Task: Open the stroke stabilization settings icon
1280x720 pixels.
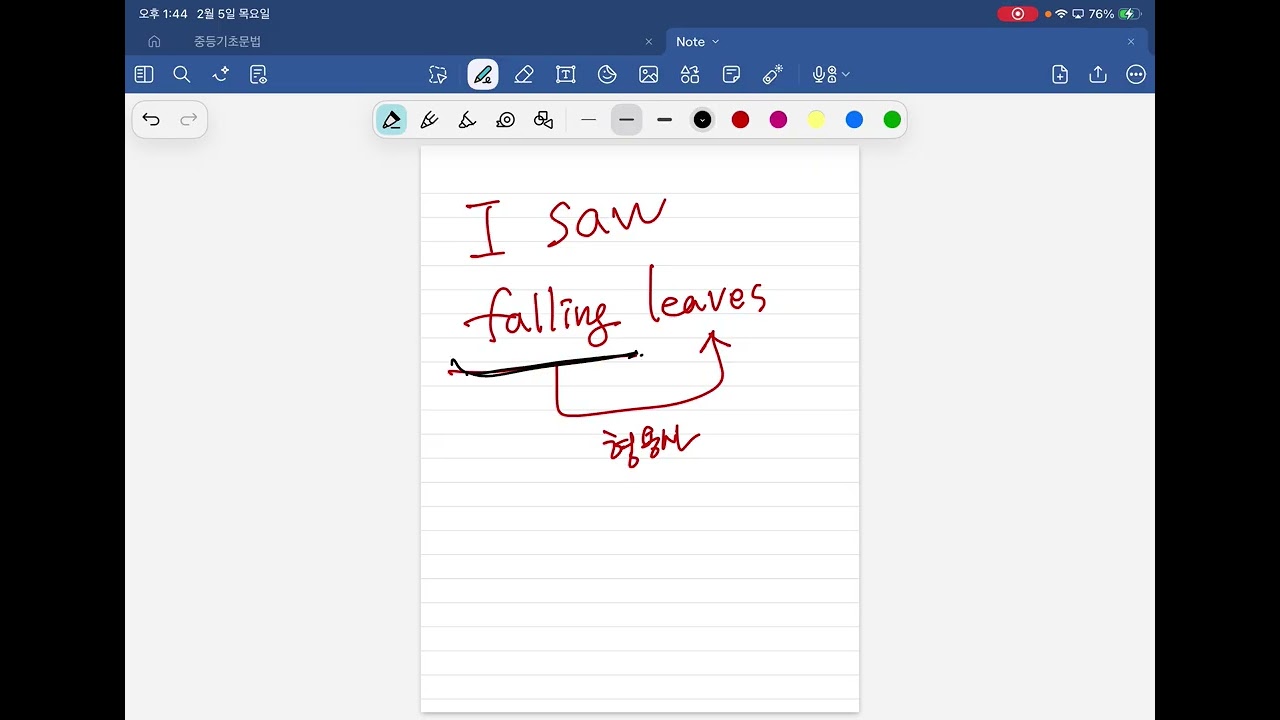Action: [506, 120]
